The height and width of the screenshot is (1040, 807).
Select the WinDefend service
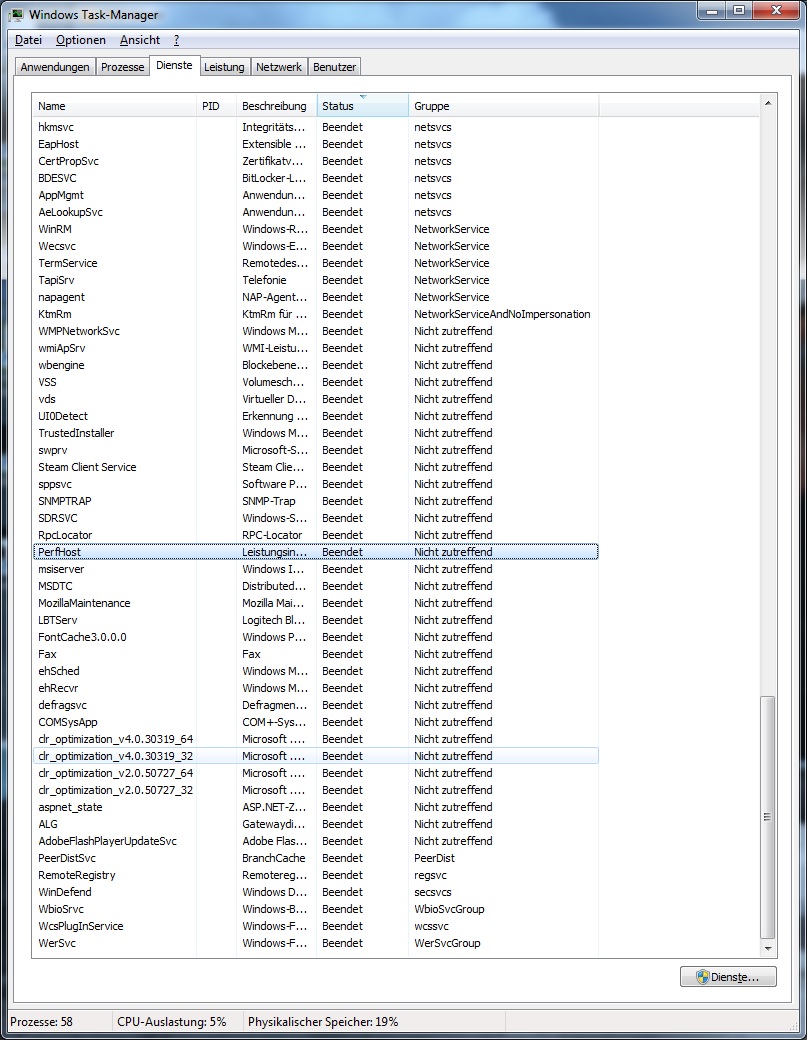(316, 892)
